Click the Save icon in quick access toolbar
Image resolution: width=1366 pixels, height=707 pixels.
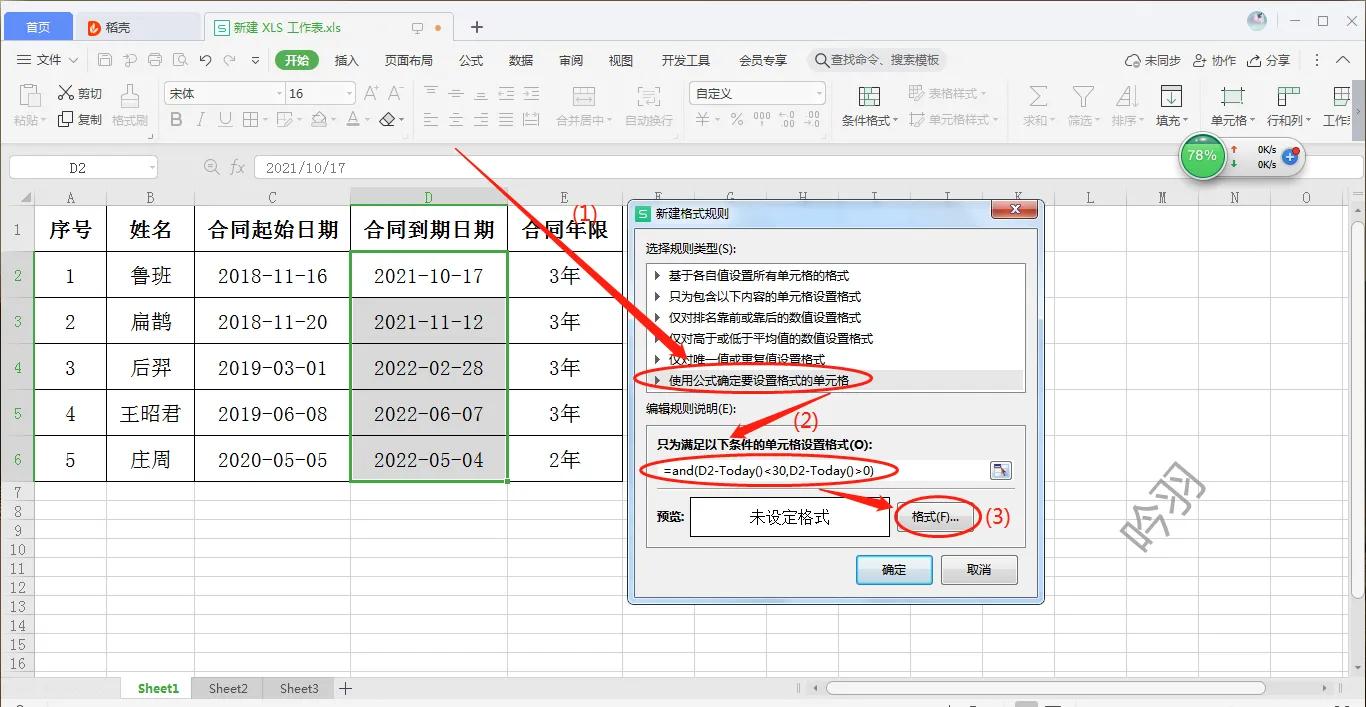[104, 60]
